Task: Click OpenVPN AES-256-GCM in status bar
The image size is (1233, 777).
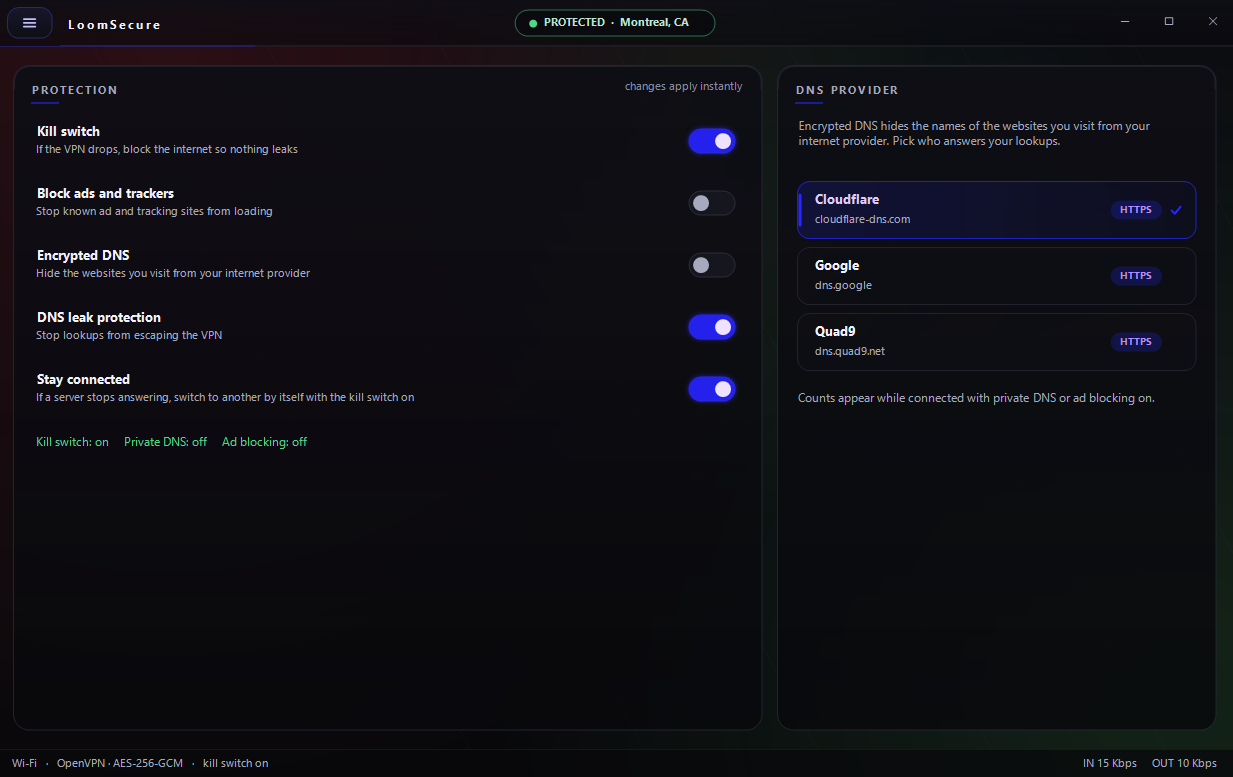Action: coord(120,763)
